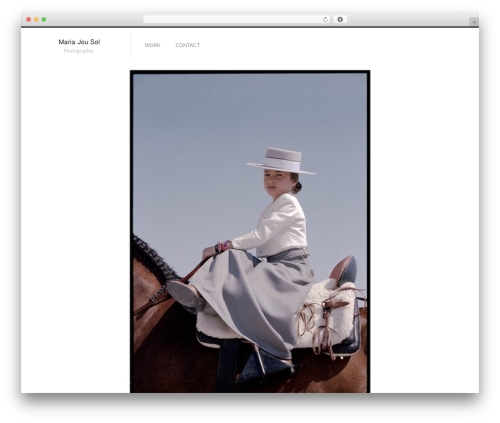Open the WORK menu item
Image resolution: width=500 pixels, height=423 pixels.
[152, 45]
